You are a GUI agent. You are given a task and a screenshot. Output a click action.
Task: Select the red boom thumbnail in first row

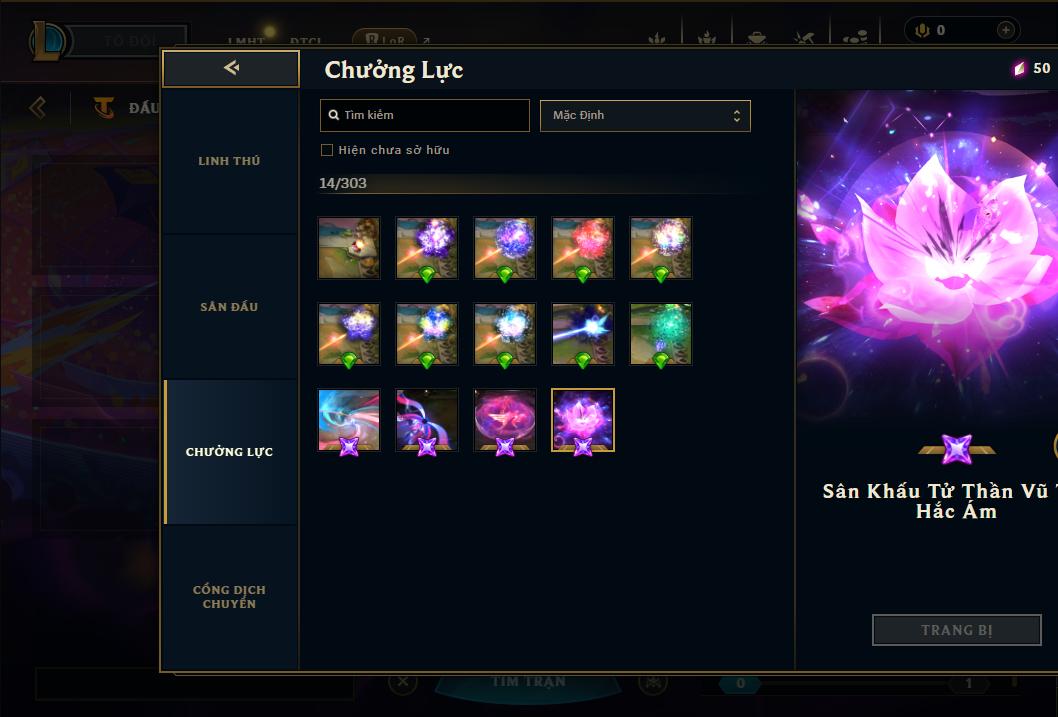pos(582,248)
